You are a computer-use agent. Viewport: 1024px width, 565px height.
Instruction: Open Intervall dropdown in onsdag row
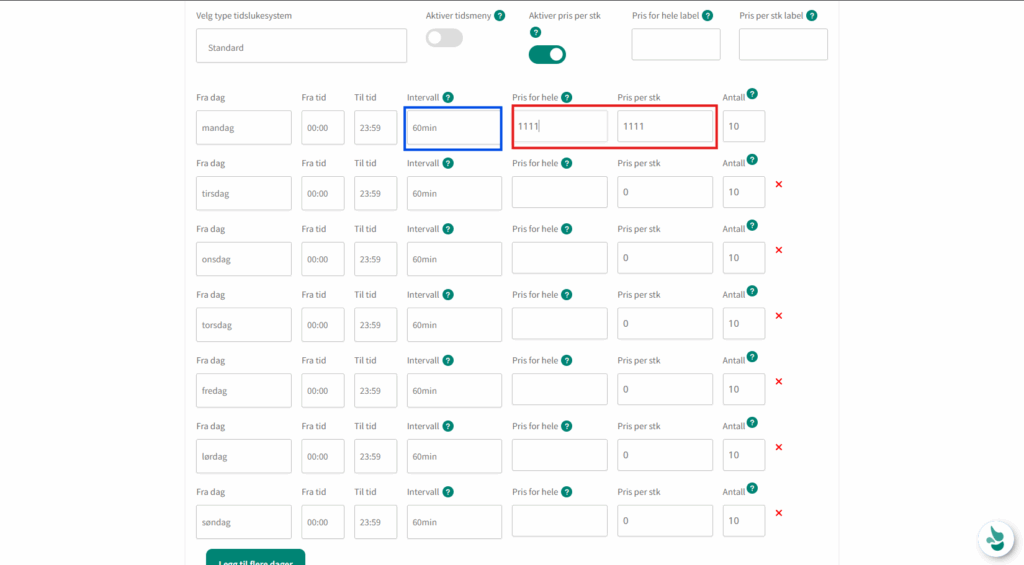click(x=454, y=259)
